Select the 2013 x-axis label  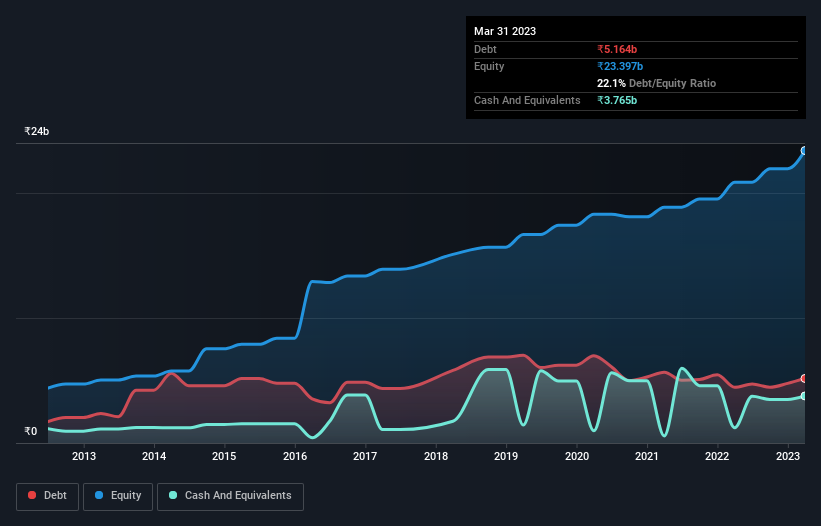click(x=84, y=456)
